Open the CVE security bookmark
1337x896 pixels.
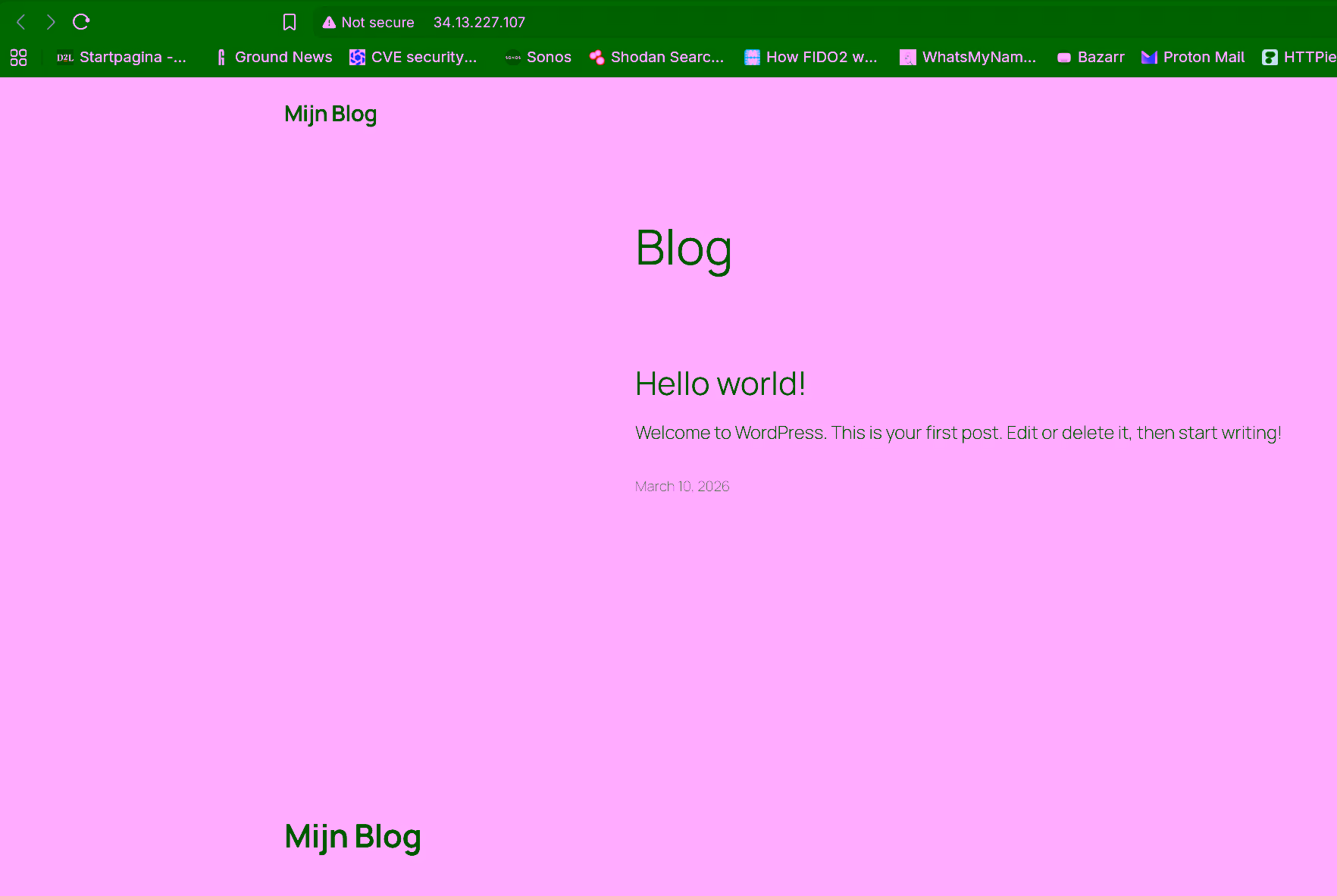pos(413,57)
